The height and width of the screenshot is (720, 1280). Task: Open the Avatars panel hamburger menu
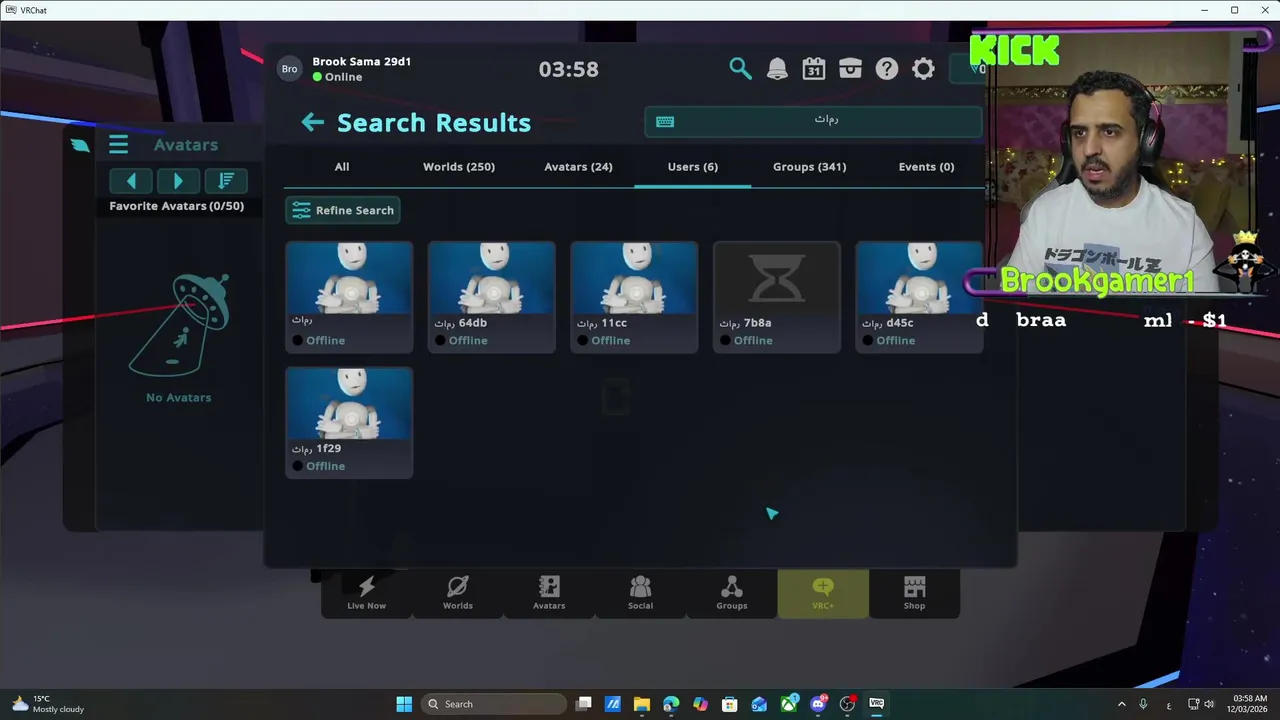tap(118, 145)
